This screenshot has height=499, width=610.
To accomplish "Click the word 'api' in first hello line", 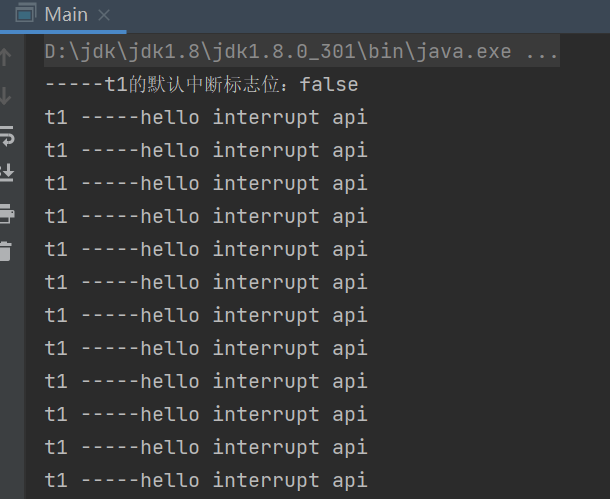I will click(x=350, y=118).
